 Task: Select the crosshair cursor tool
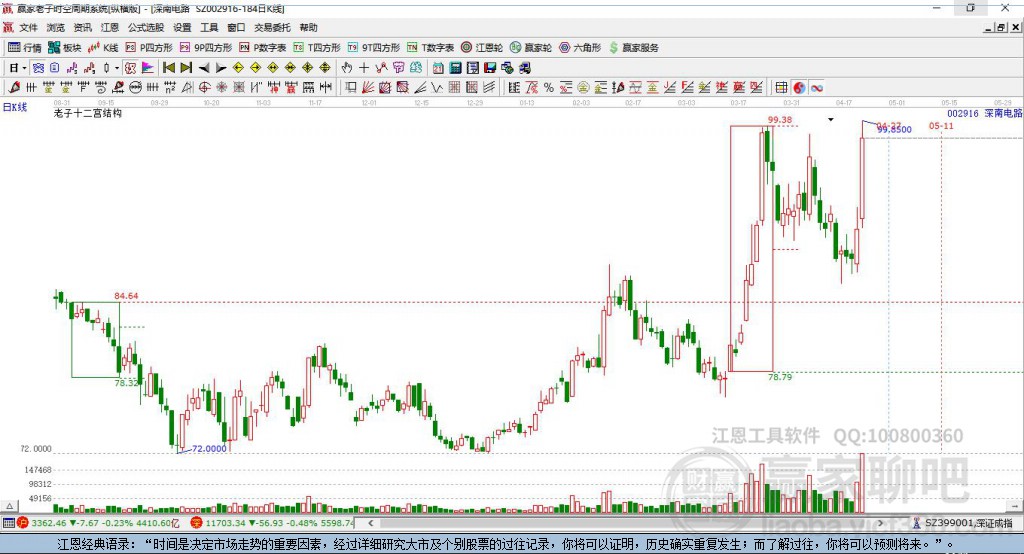coord(364,68)
